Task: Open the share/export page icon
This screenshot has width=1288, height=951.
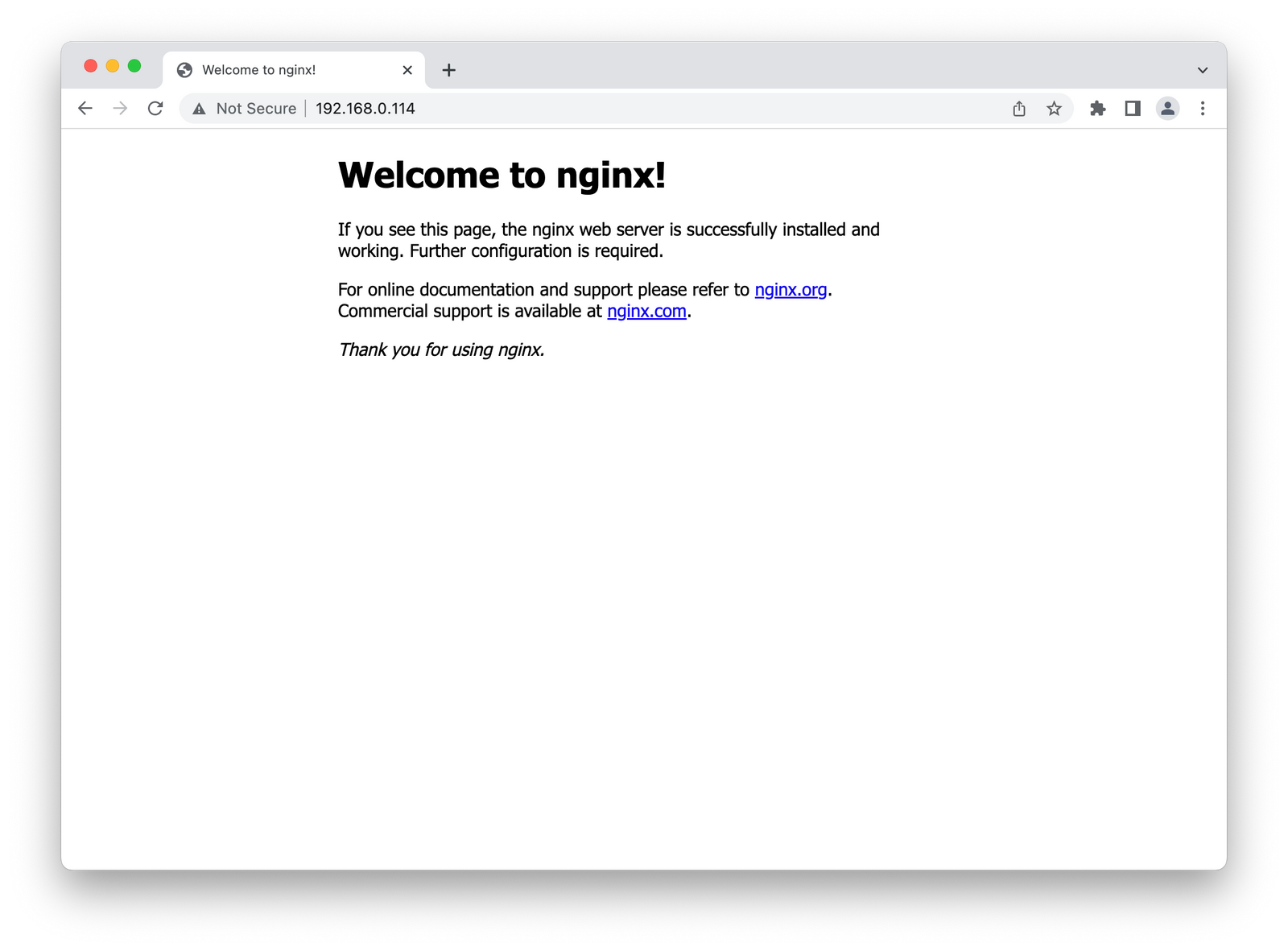Action: (1019, 108)
